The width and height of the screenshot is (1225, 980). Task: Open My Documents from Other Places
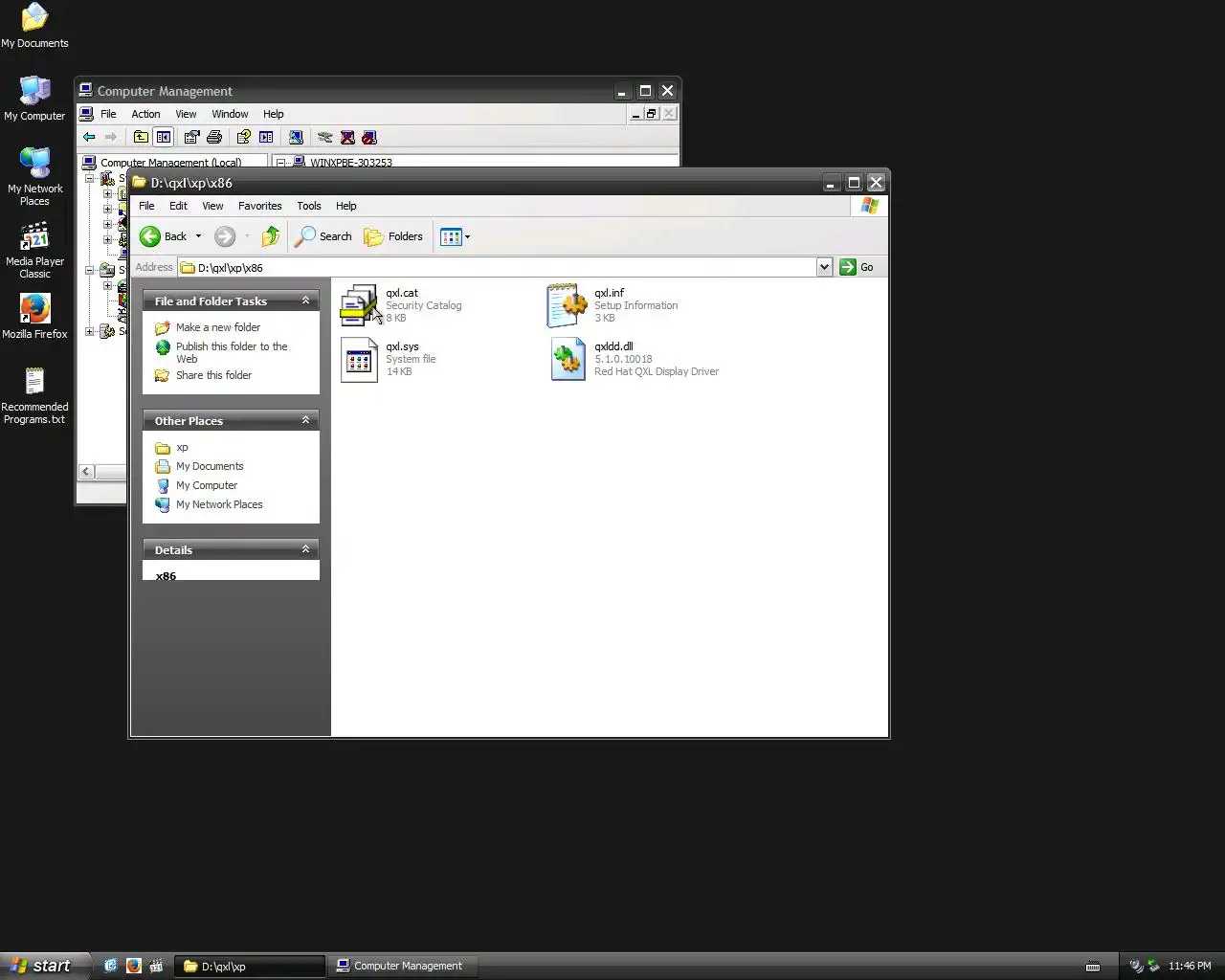click(210, 466)
